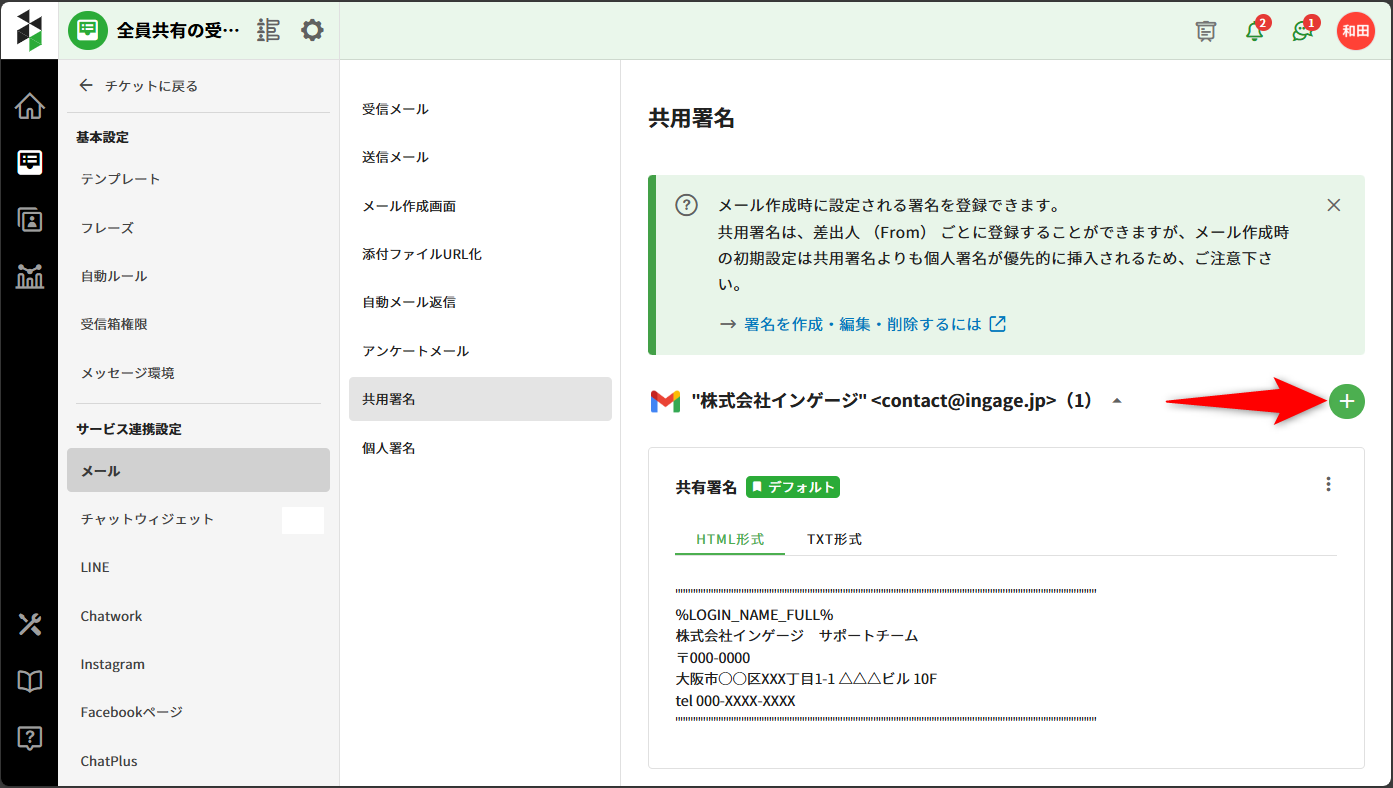Collapse the contact@ingage.jp signature group
Screen dimensions: 1393x788
coord(1117,402)
